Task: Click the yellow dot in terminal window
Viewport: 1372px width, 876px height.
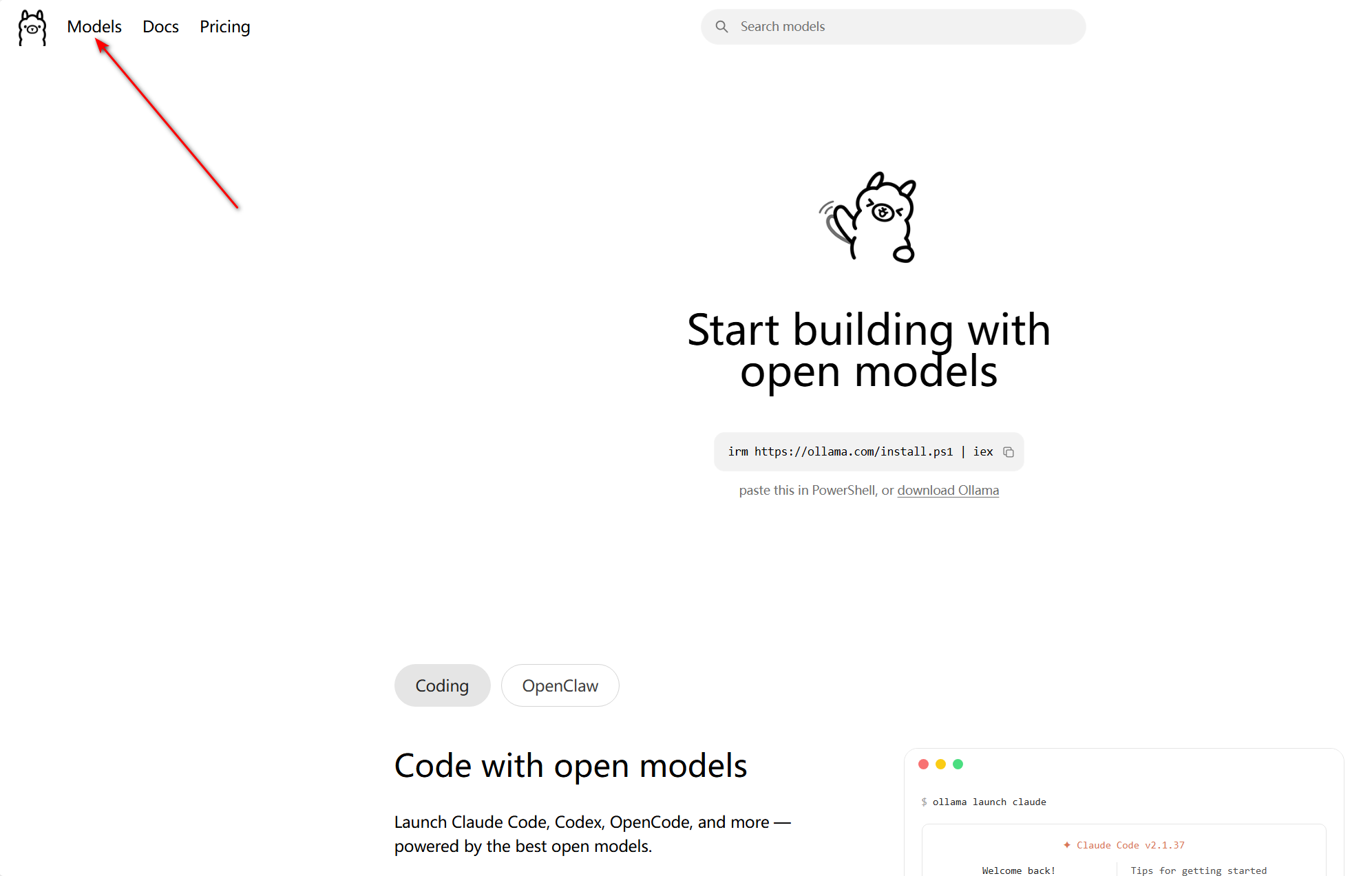Action: pyautogui.click(x=940, y=765)
